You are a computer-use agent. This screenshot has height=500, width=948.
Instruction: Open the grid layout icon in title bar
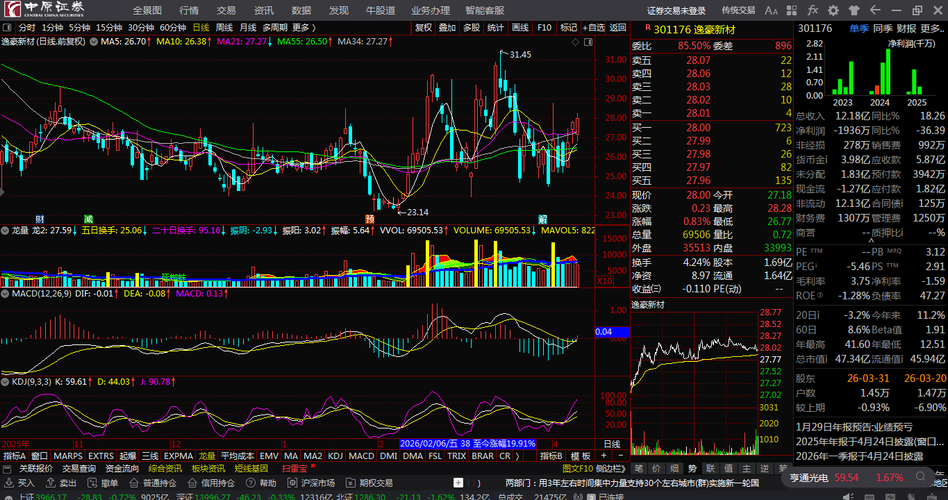coord(791,10)
